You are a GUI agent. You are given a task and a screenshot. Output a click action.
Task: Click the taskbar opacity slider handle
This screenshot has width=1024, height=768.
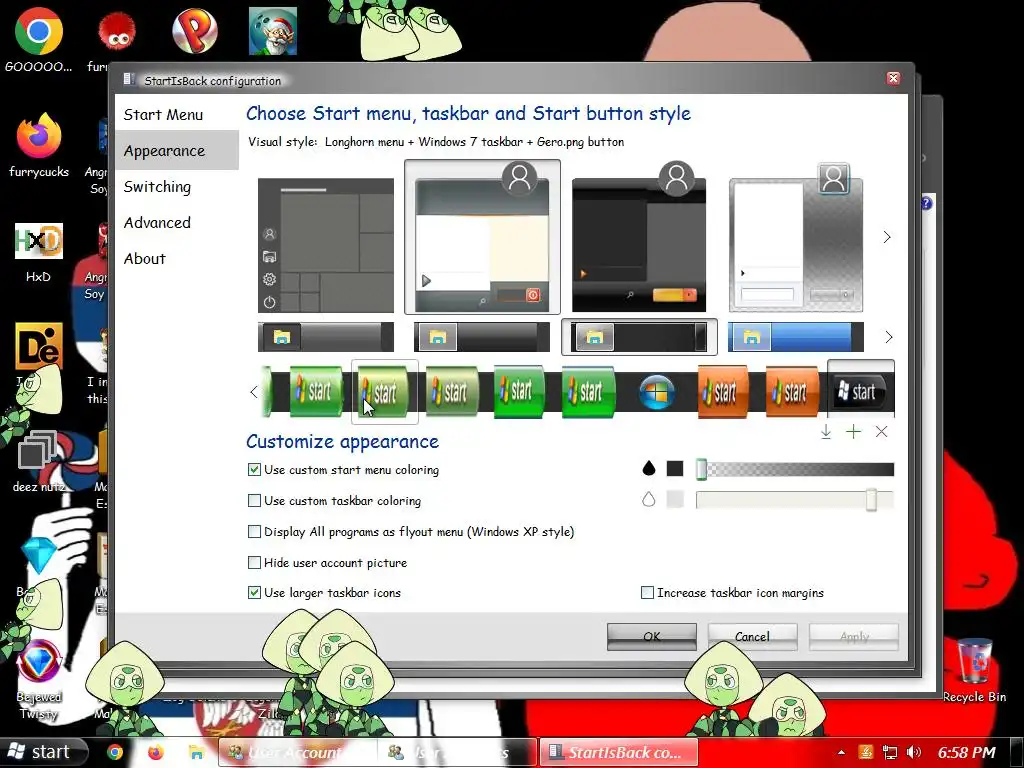click(x=871, y=500)
